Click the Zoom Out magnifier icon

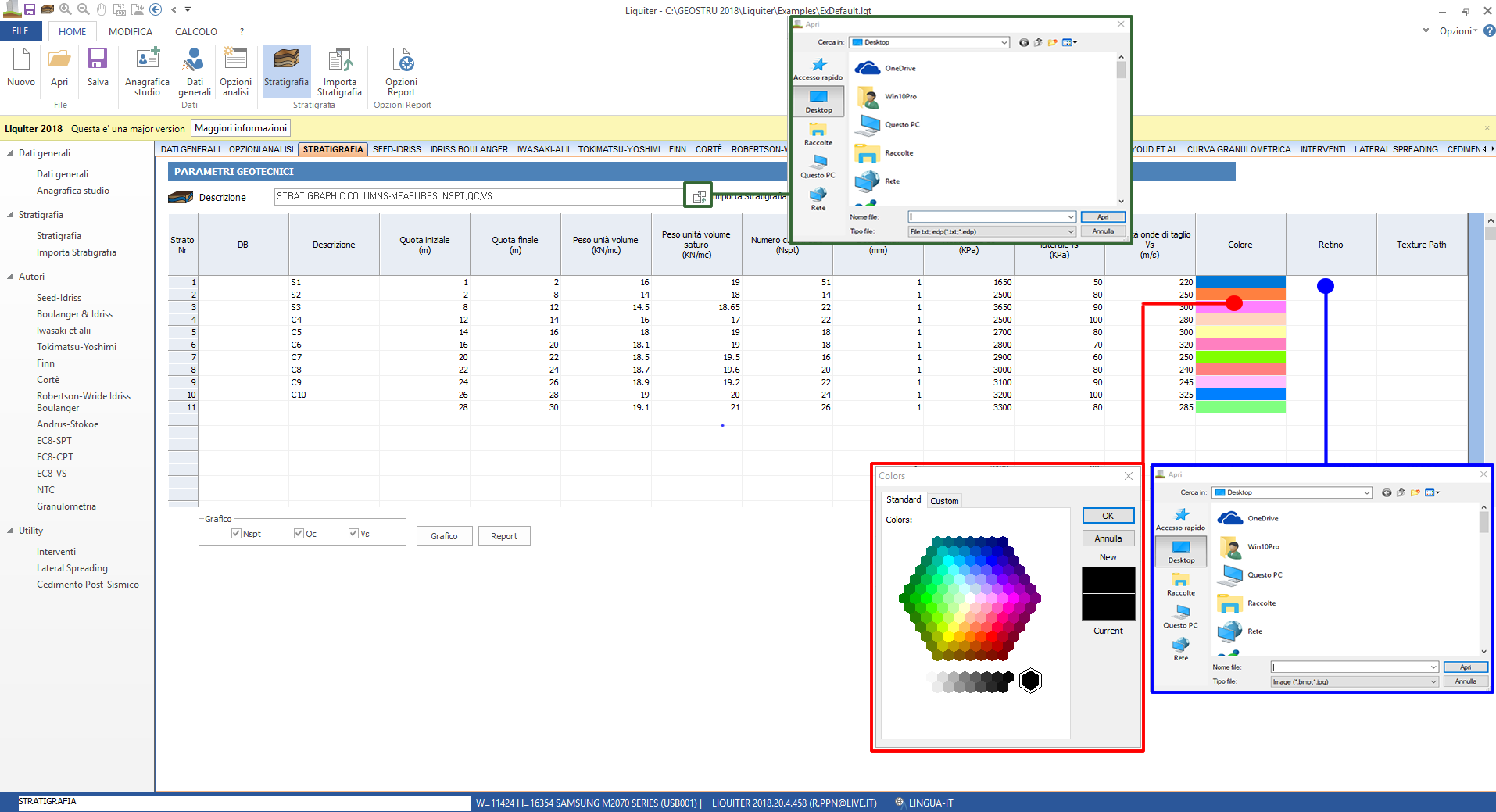83,9
